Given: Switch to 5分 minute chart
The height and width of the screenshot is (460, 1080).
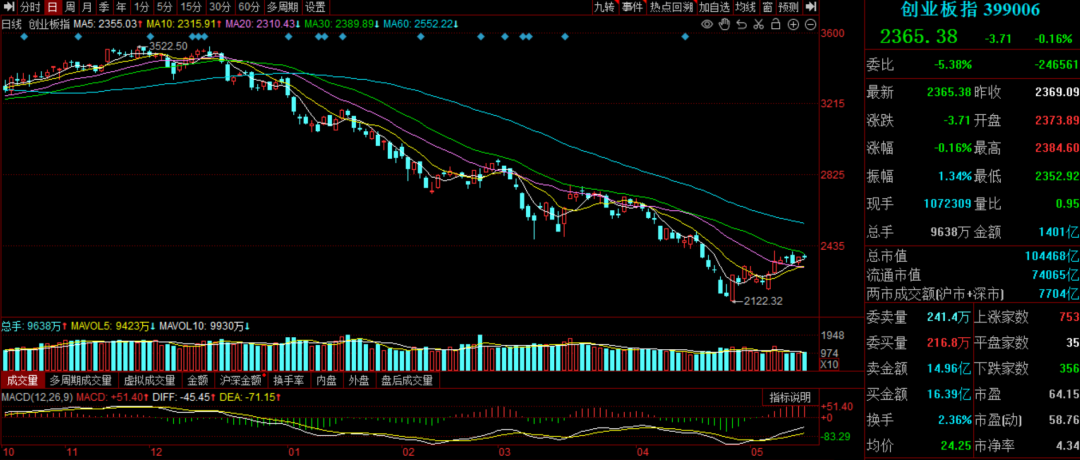Looking at the screenshot, I should (x=164, y=8).
